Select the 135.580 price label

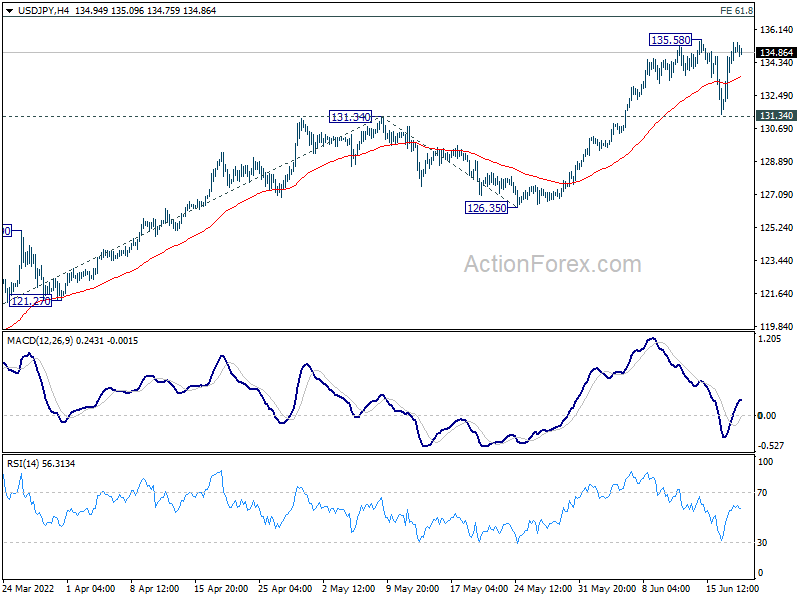point(671,40)
